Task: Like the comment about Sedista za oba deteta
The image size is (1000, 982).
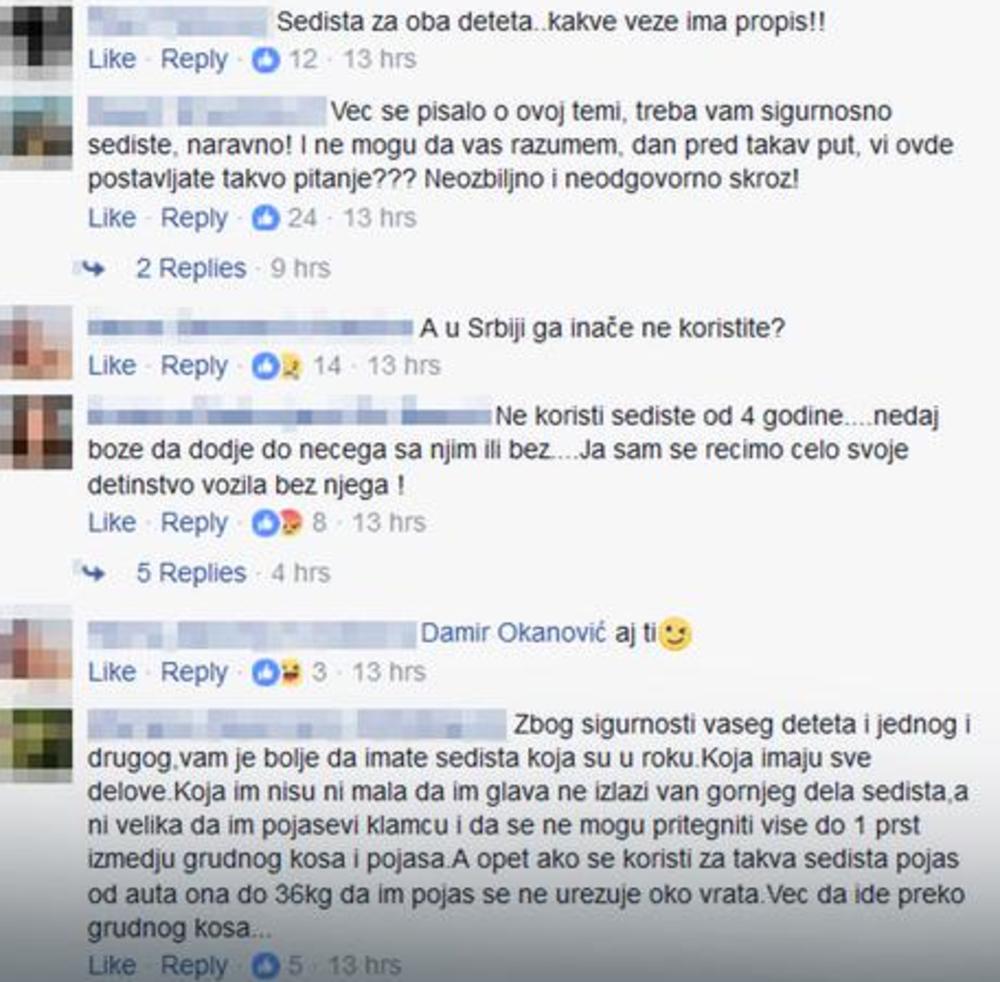Action: (112, 59)
